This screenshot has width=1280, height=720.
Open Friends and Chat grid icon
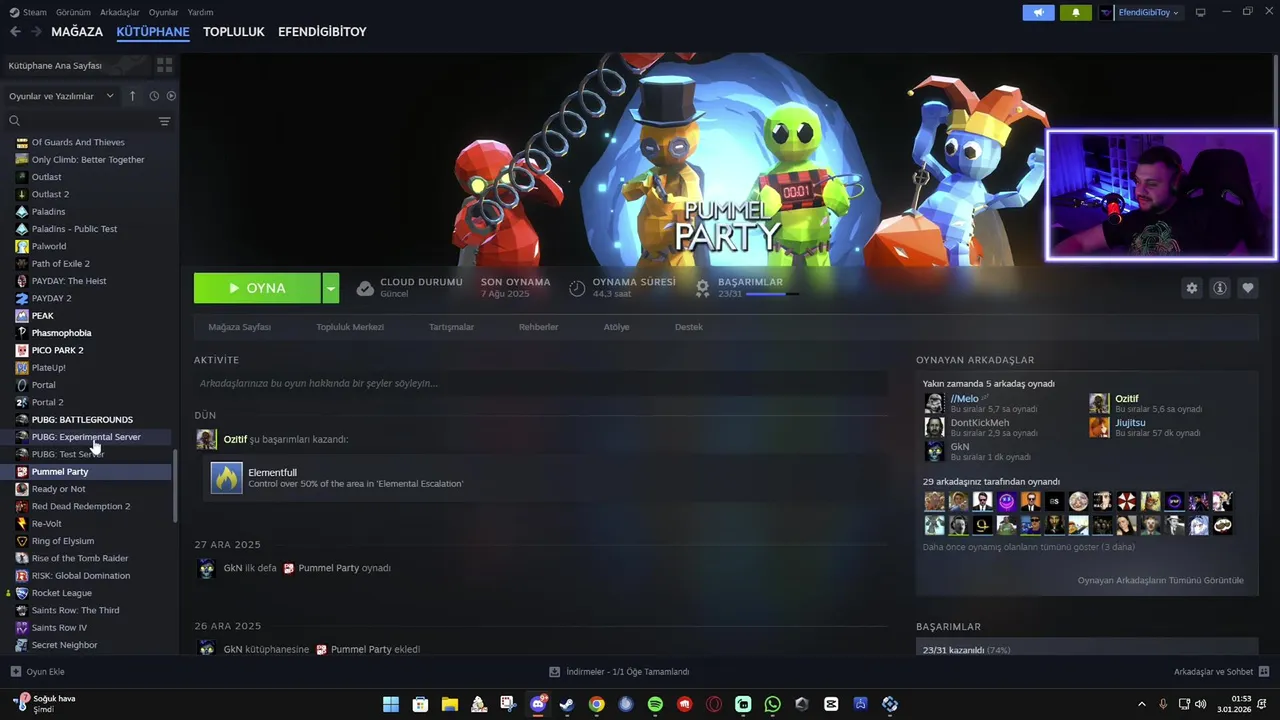click(1263, 672)
